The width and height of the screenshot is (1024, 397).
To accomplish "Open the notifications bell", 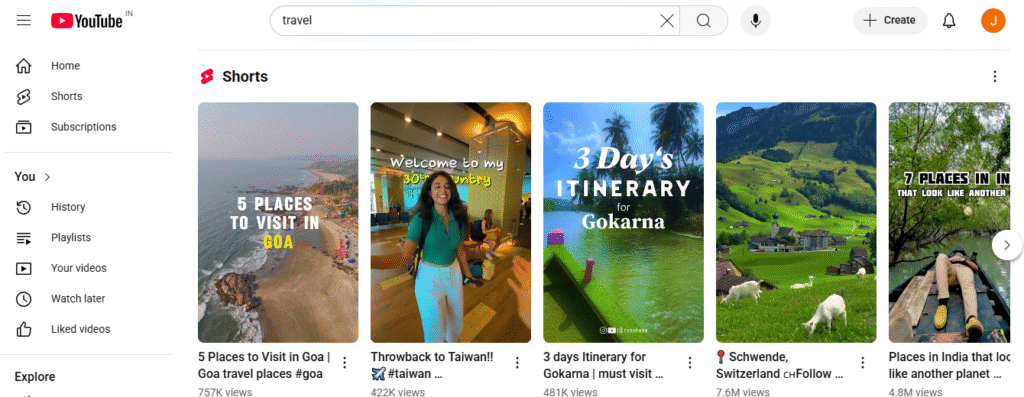I will click(x=949, y=21).
